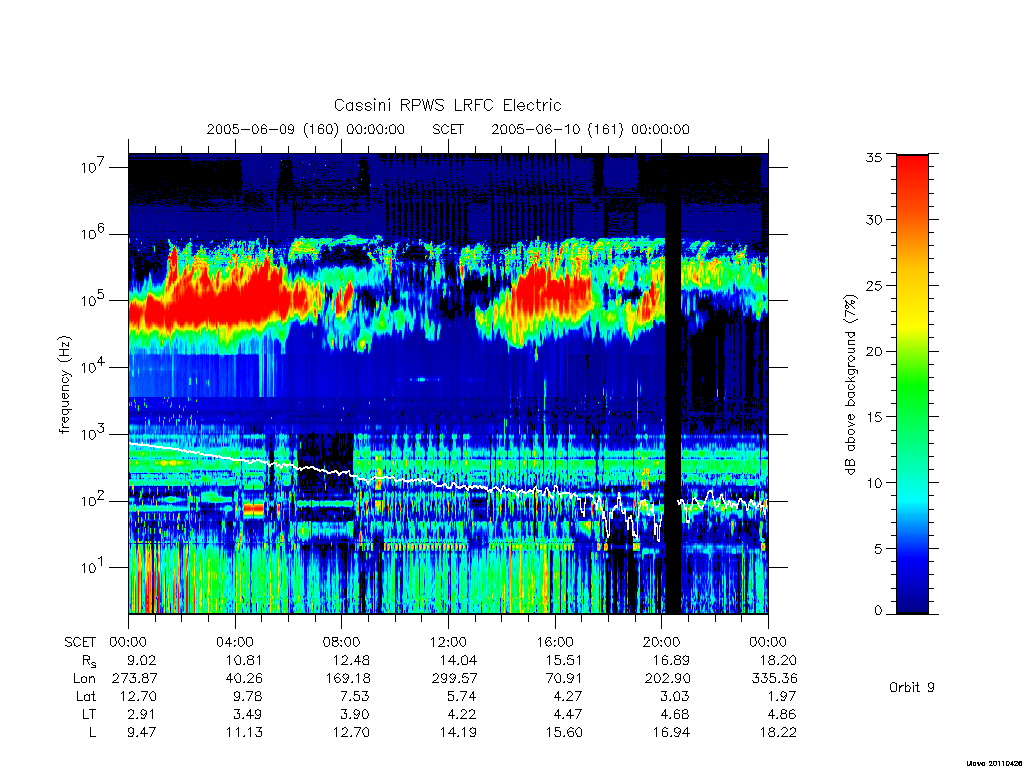1024x768 pixels.
Task: Click the colorbar value 25
Action: [x=874, y=285]
